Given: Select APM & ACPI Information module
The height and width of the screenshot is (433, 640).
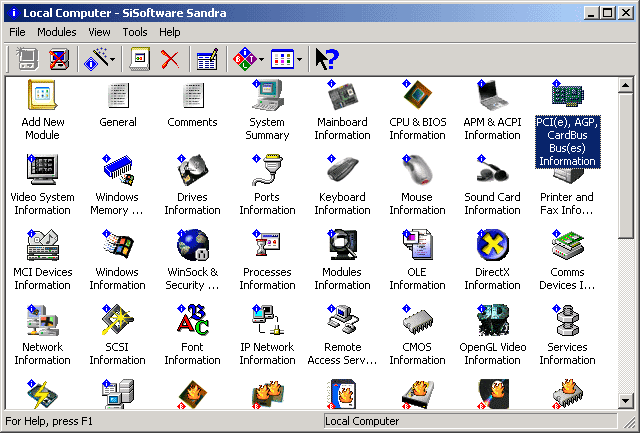Looking at the screenshot, I should [492, 95].
